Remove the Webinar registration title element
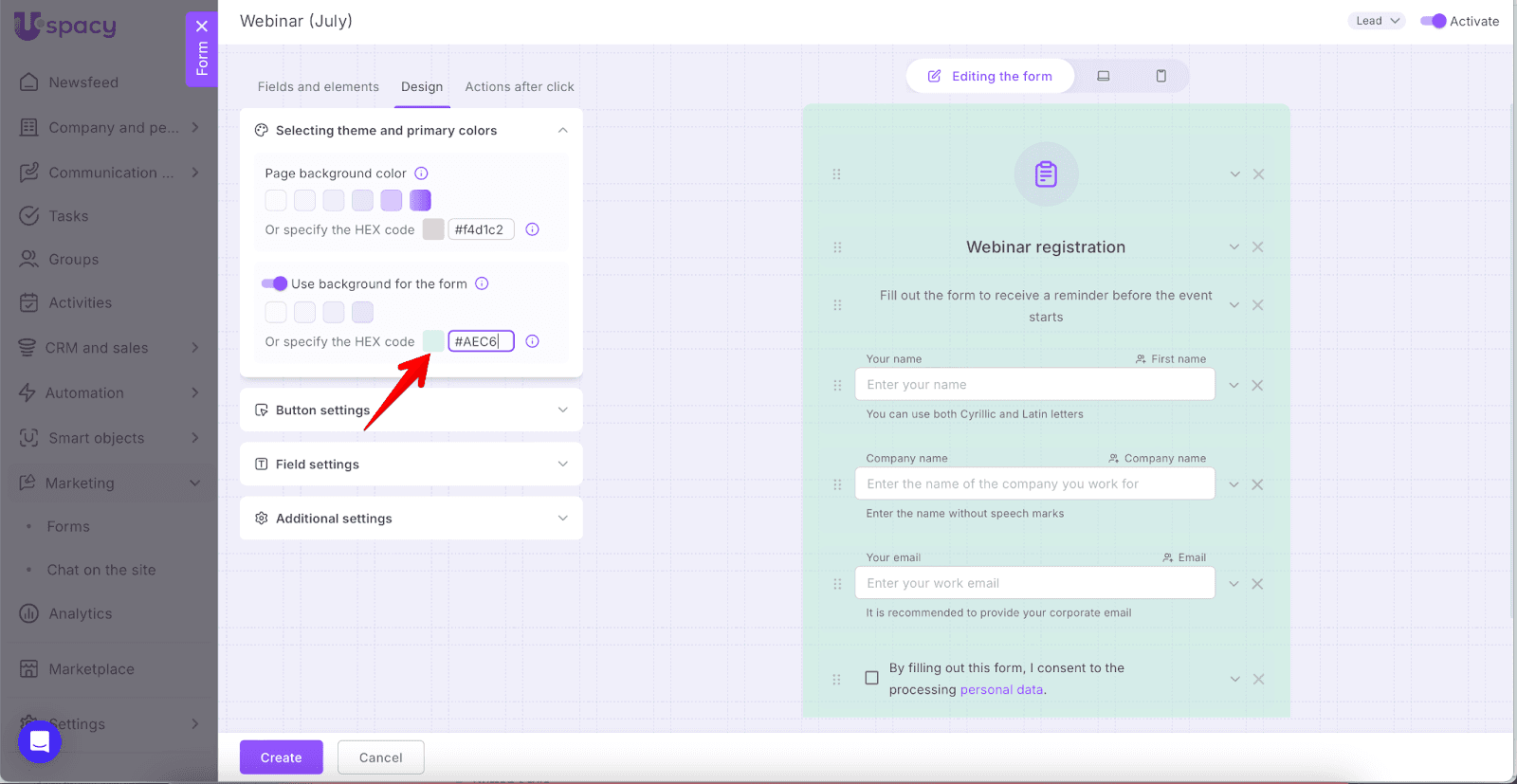 1258,247
